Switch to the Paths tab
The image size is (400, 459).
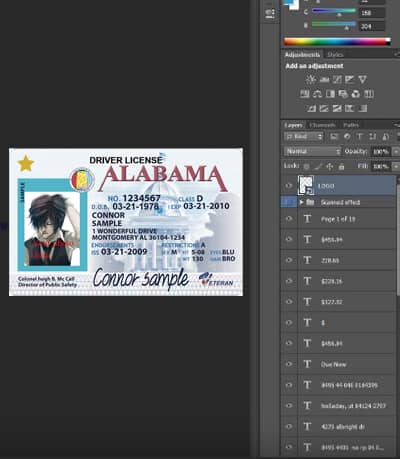351,125
